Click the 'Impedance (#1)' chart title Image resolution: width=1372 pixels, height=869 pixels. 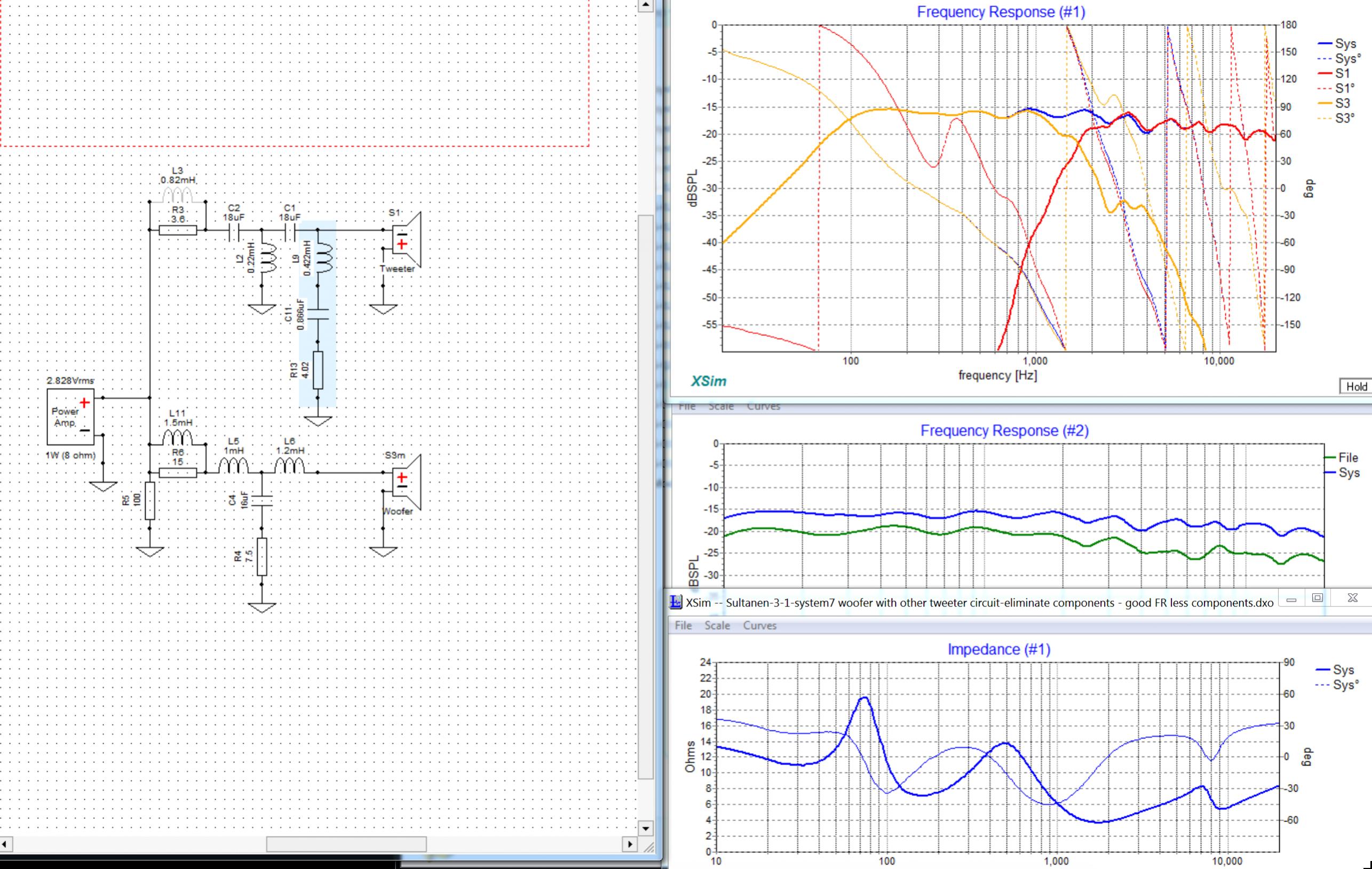pyautogui.click(x=999, y=649)
